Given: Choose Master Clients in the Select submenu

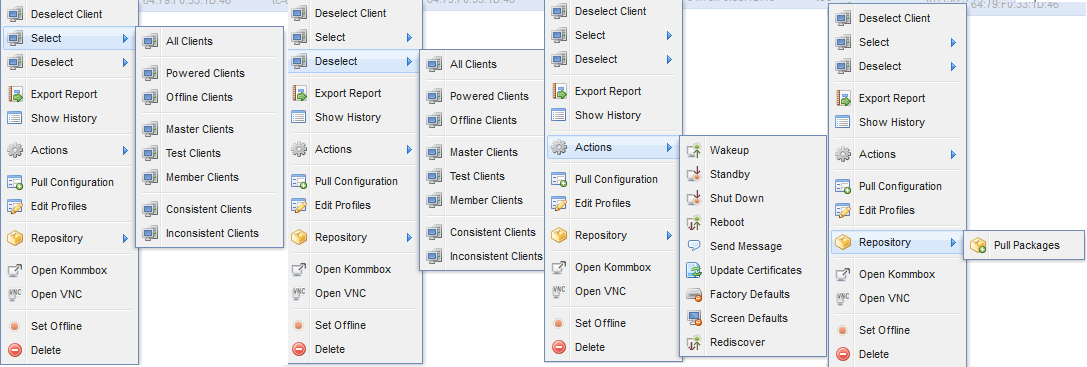Looking at the screenshot, I should click(200, 130).
